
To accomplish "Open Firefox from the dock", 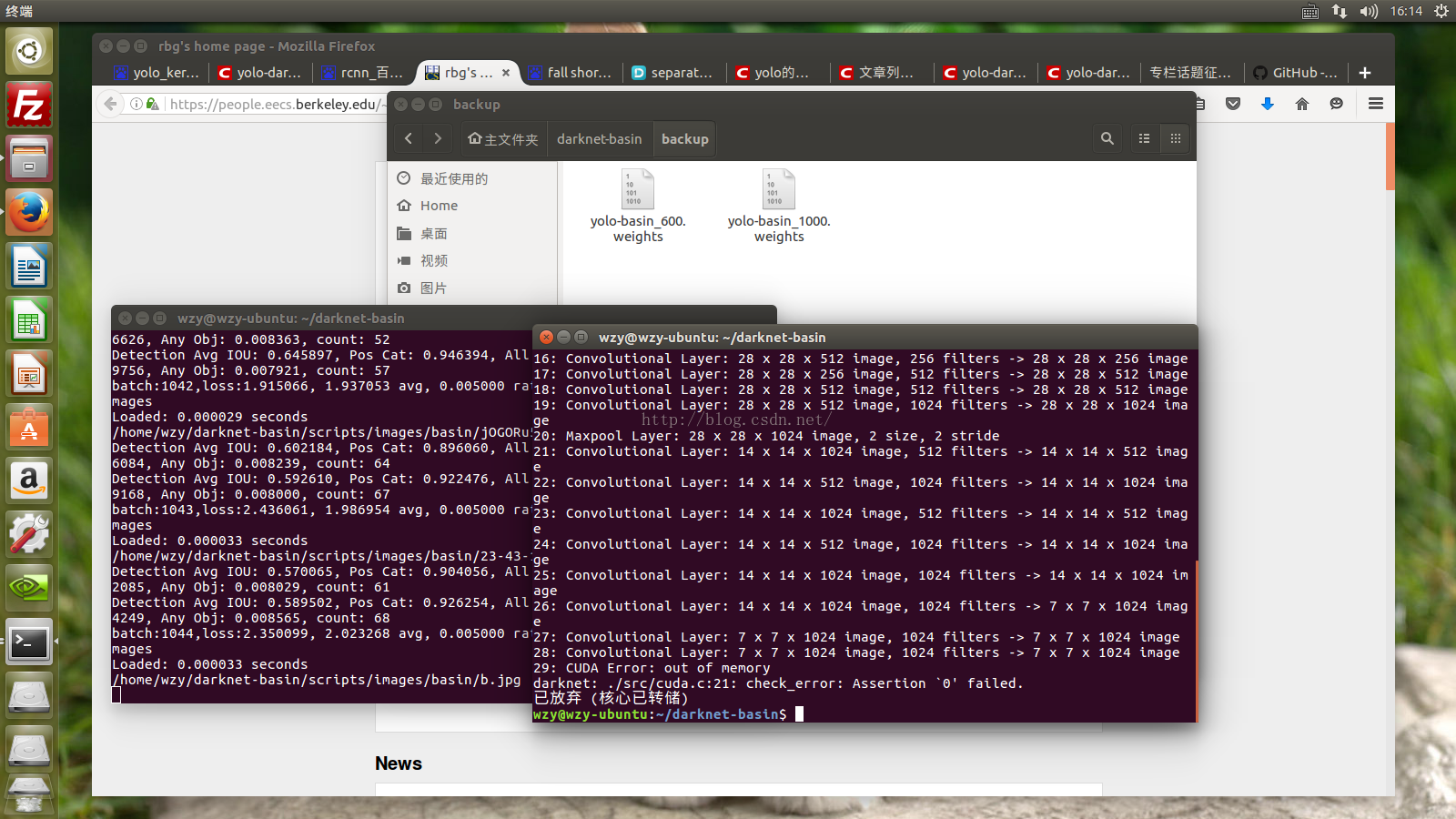I will 29,212.
